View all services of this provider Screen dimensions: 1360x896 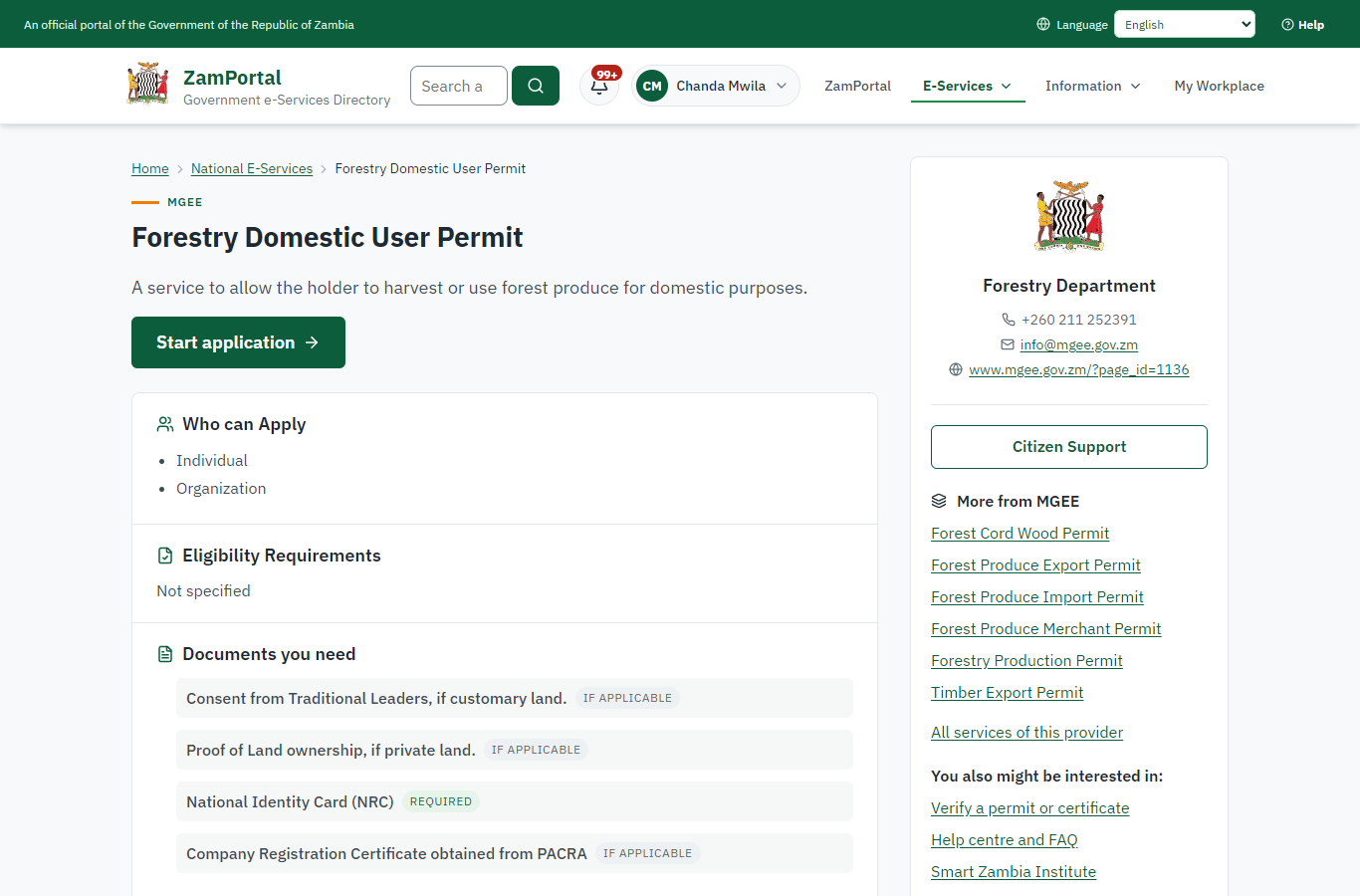pos(1026,733)
